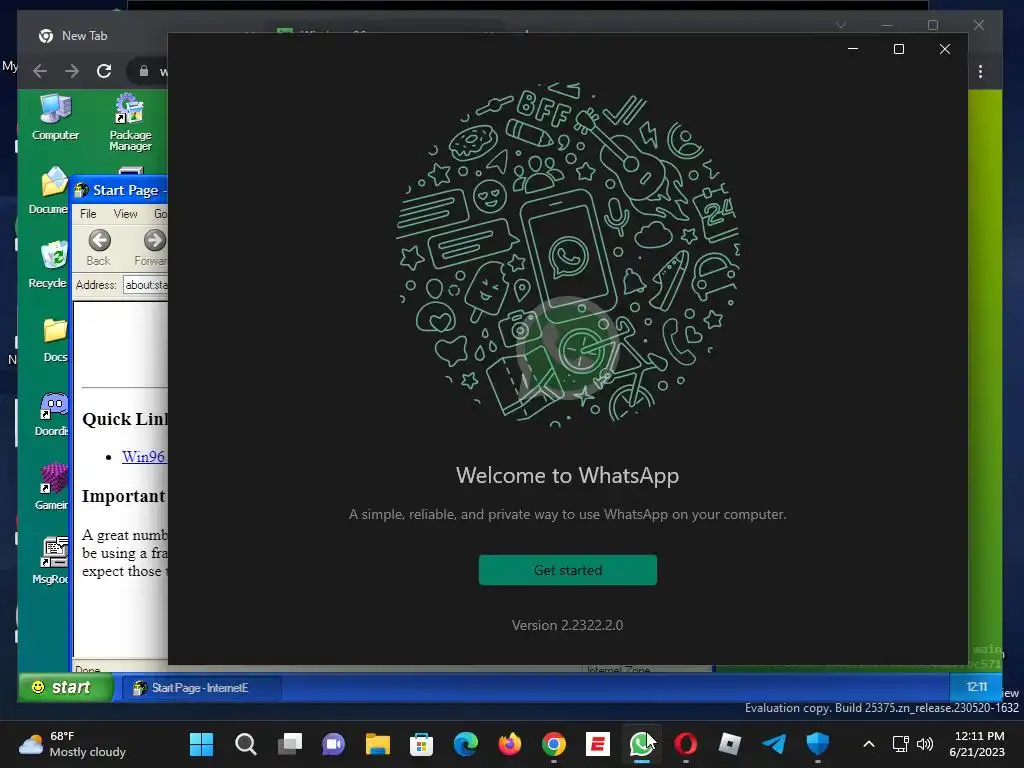Open Roblox from the taskbar
The width and height of the screenshot is (1024, 768).
click(729, 744)
